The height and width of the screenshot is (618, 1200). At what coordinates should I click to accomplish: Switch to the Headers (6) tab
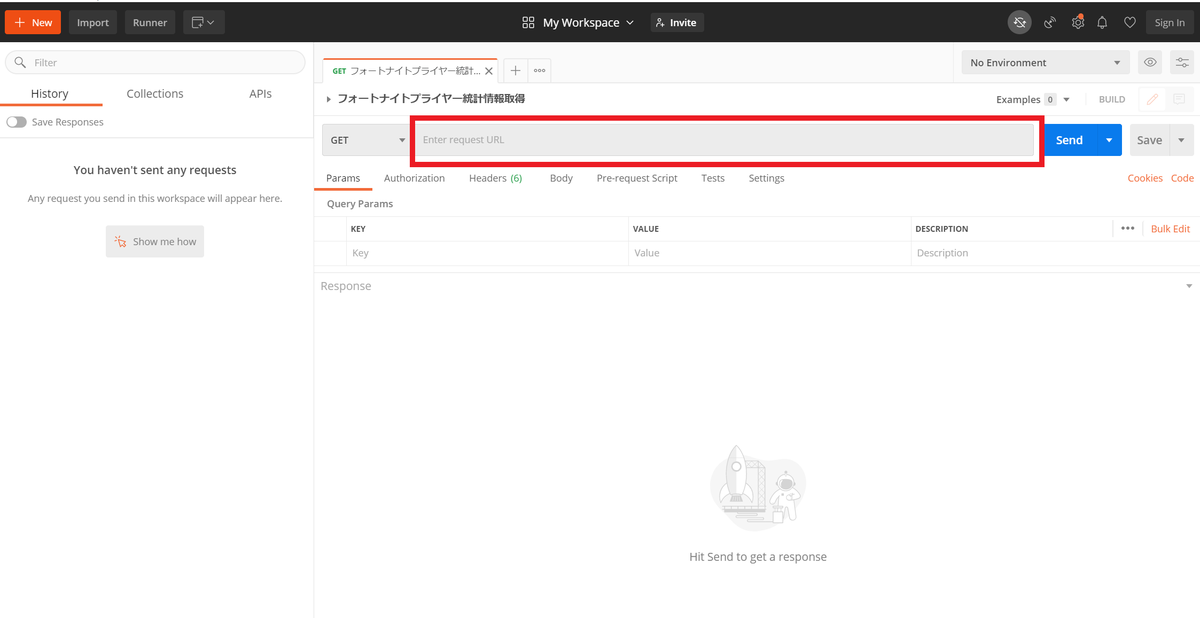pos(495,178)
